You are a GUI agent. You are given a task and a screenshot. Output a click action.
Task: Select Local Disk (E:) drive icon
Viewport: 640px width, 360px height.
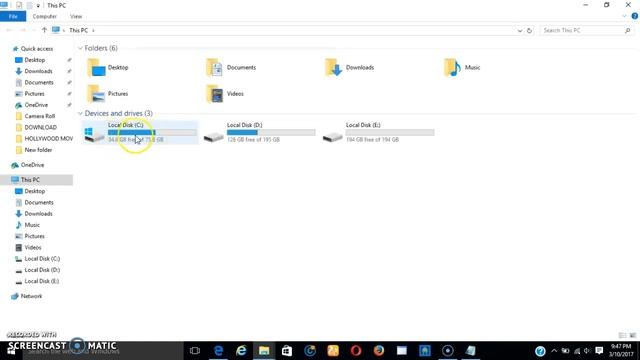332,137
